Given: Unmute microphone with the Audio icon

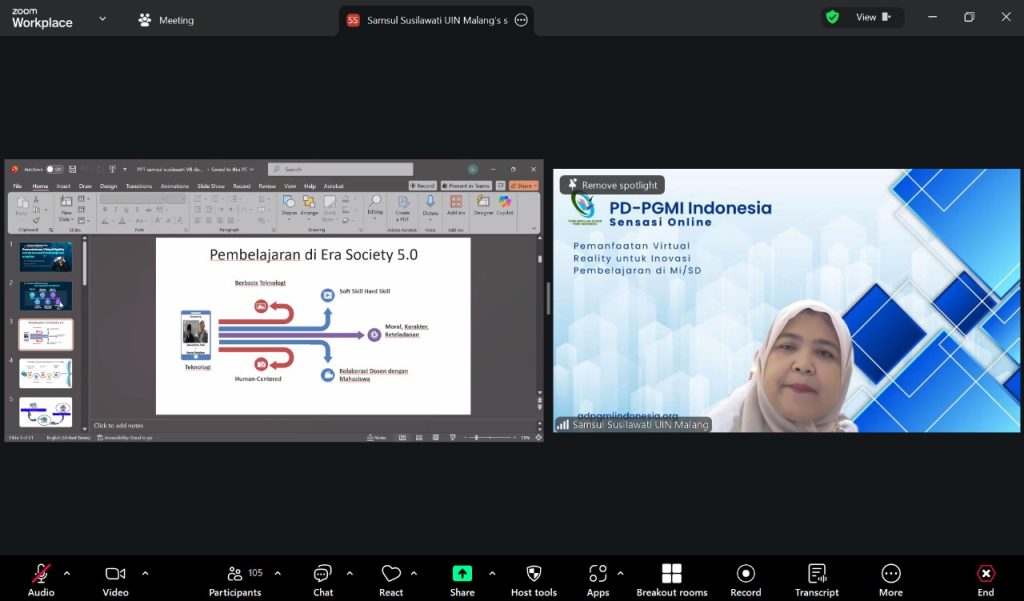Looking at the screenshot, I should [41, 574].
